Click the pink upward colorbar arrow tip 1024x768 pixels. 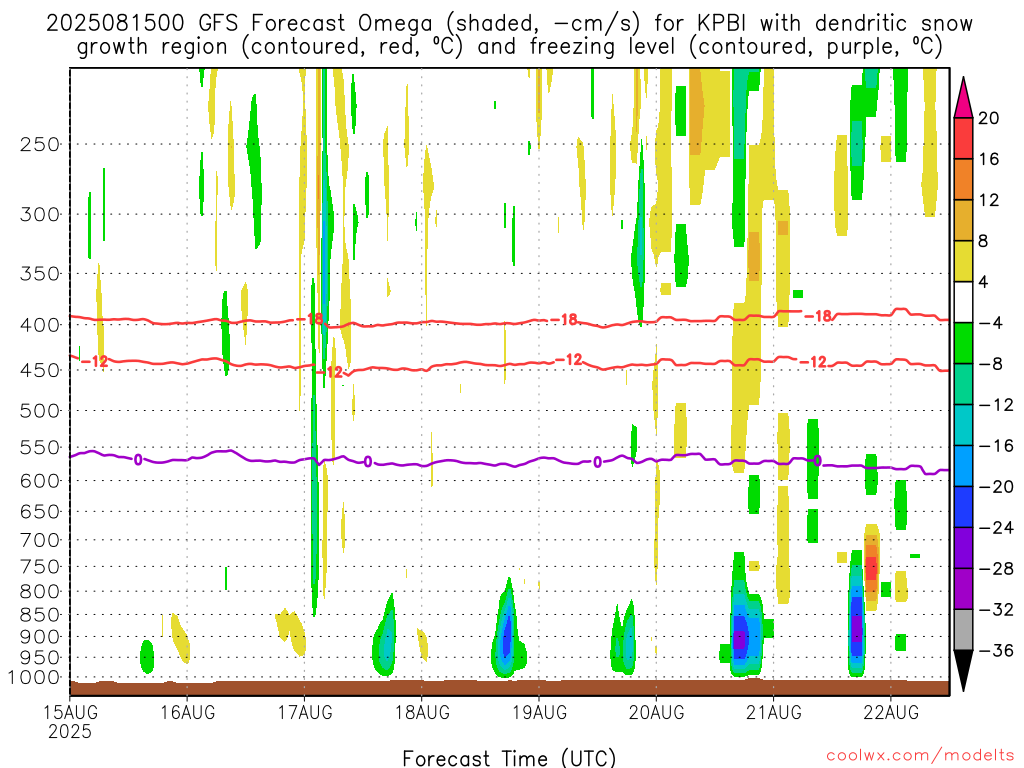point(963,98)
